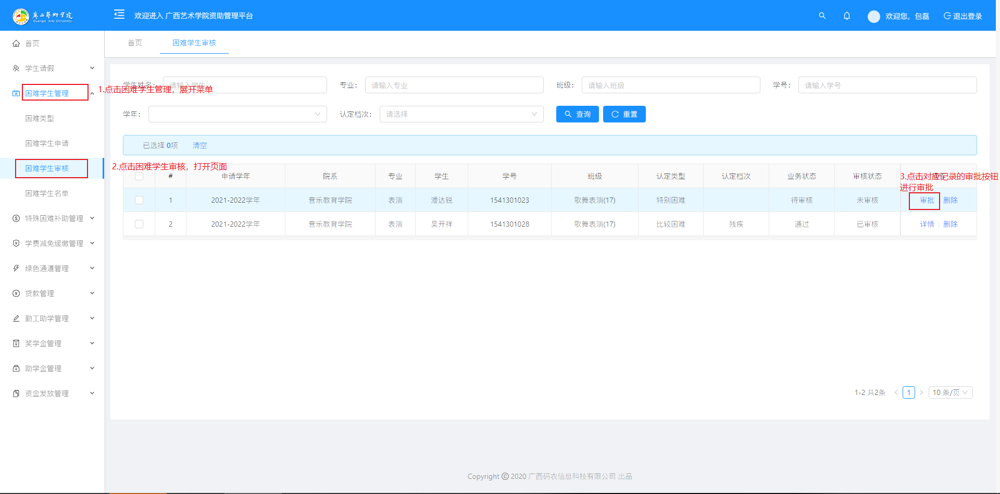Collapse the sidebar with the menu fold icon
The width and height of the screenshot is (1000, 494).
(x=120, y=15)
